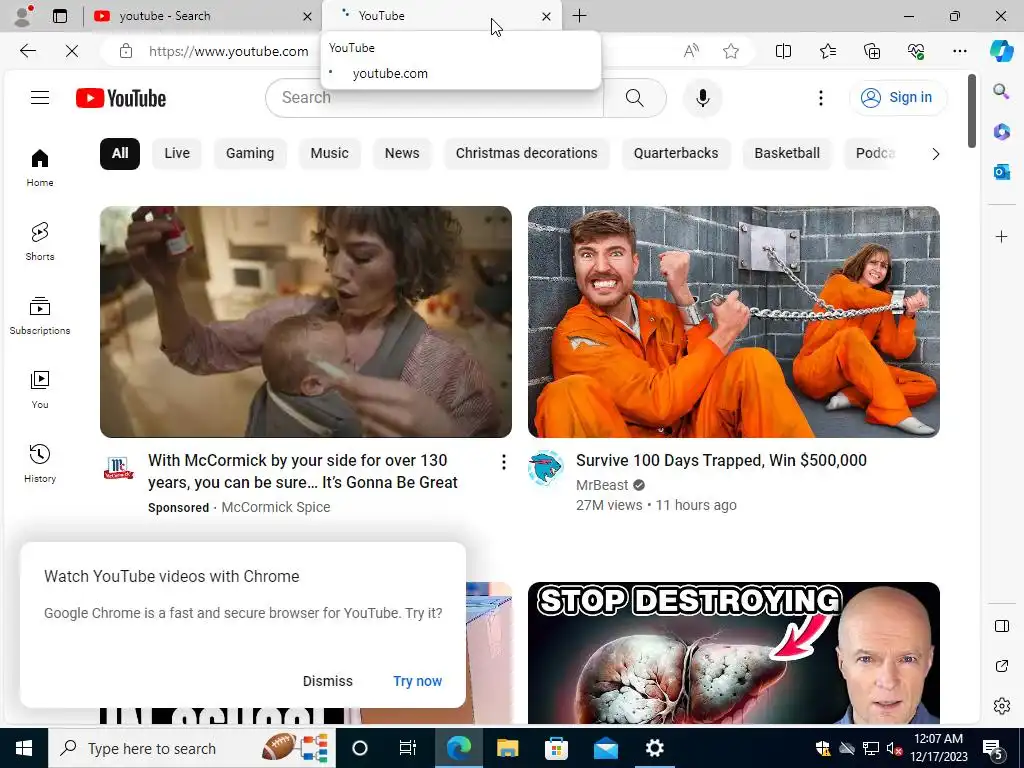Select the Gaming filter chip

[250, 153]
